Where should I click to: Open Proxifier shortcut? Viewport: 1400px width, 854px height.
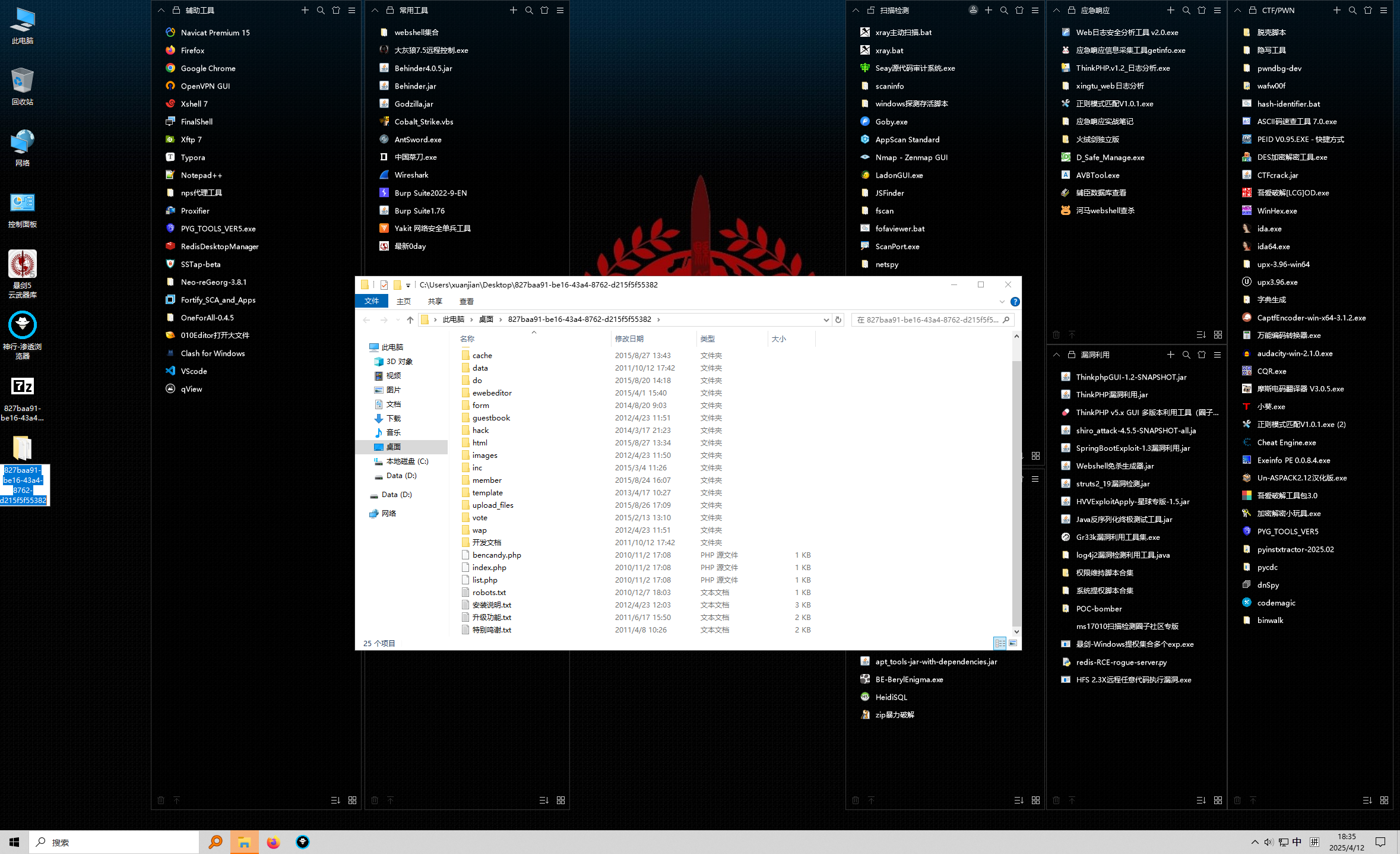[188, 211]
